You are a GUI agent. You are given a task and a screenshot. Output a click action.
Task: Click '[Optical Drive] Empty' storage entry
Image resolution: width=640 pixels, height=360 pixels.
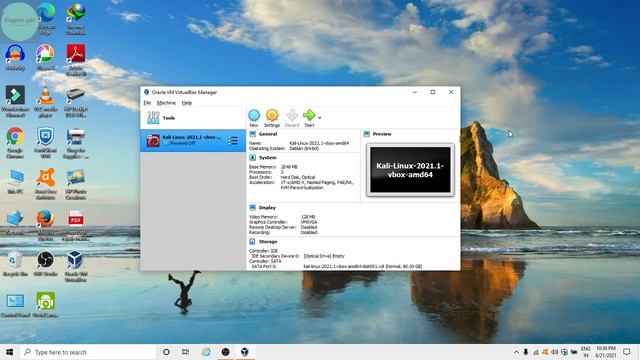[324, 256]
